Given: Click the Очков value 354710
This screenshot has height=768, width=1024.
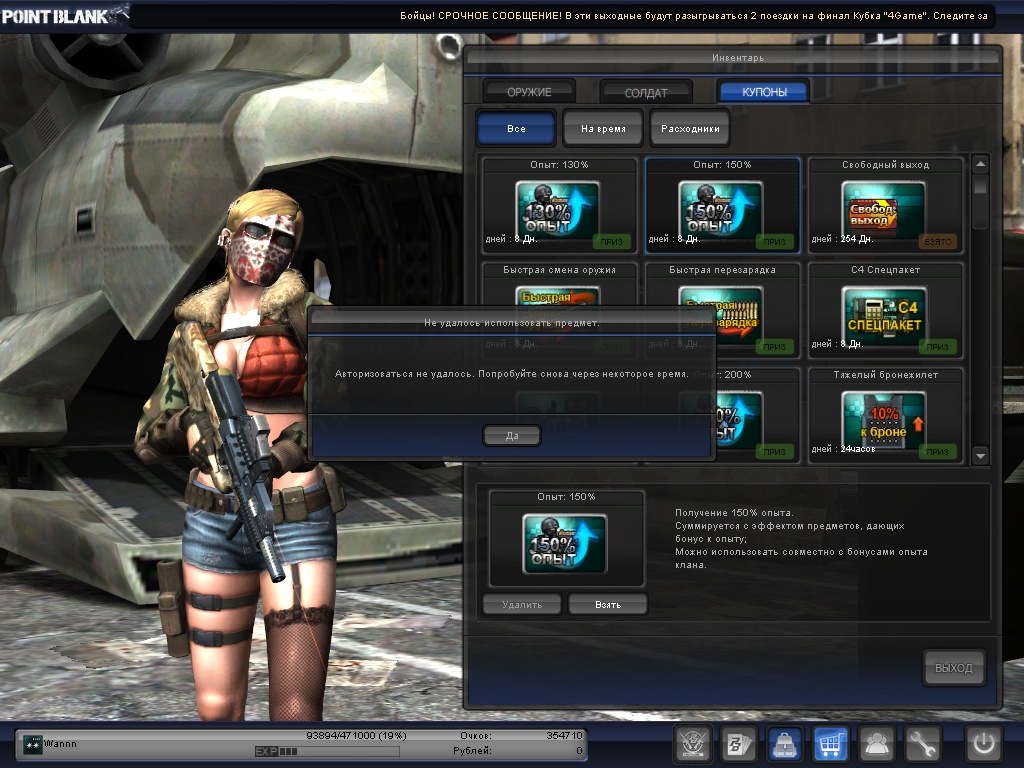Looking at the screenshot, I should (x=564, y=735).
